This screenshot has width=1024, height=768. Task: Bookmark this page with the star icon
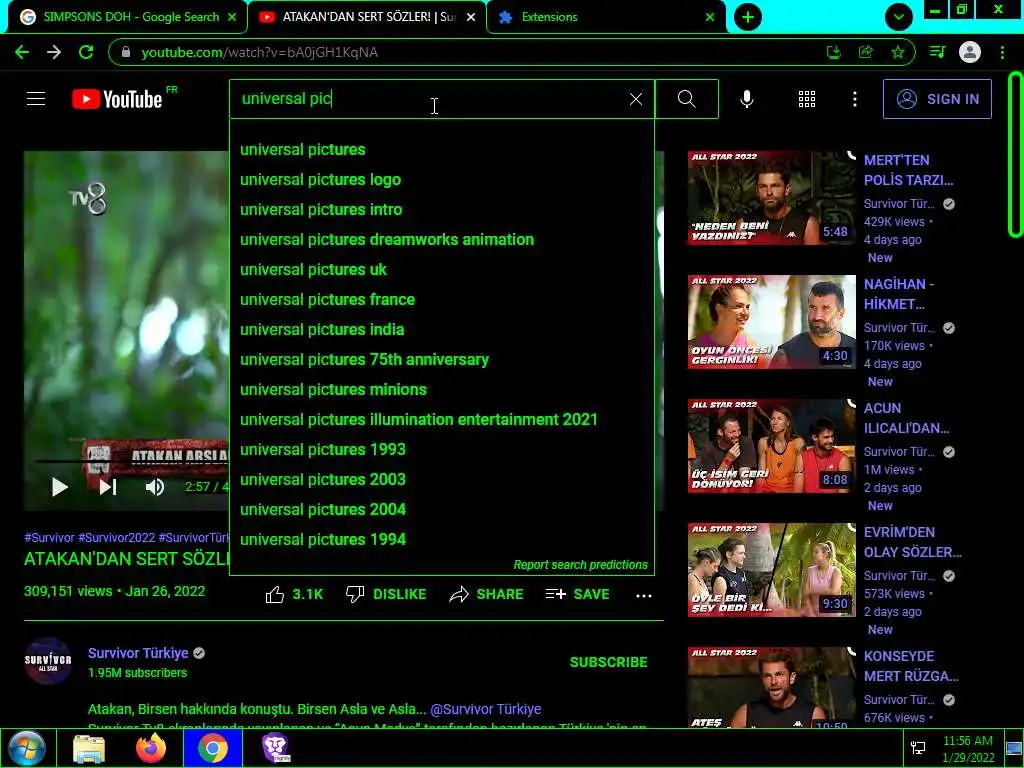coord(897,52)
